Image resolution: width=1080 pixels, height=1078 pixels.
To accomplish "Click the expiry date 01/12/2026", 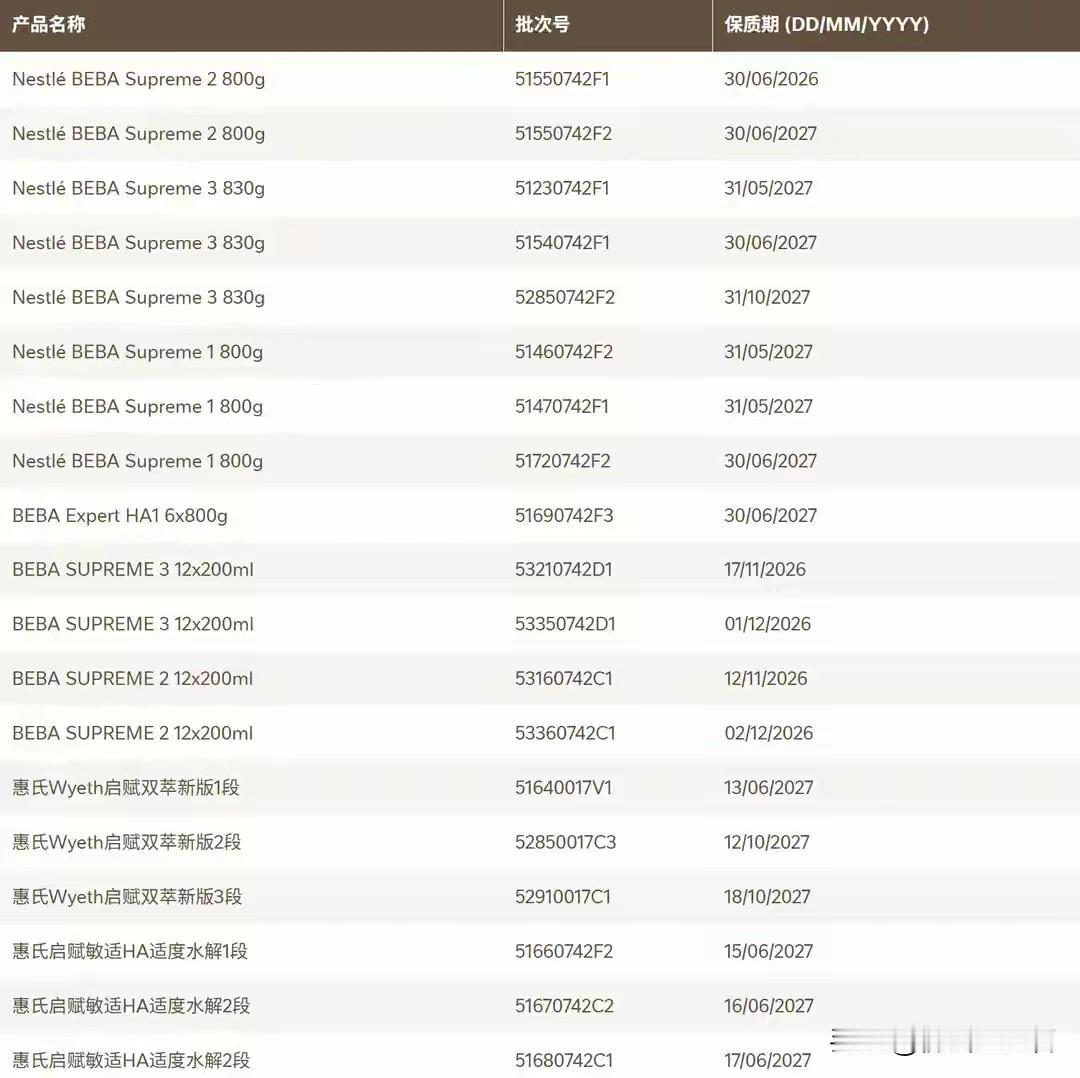I will 768,624.
